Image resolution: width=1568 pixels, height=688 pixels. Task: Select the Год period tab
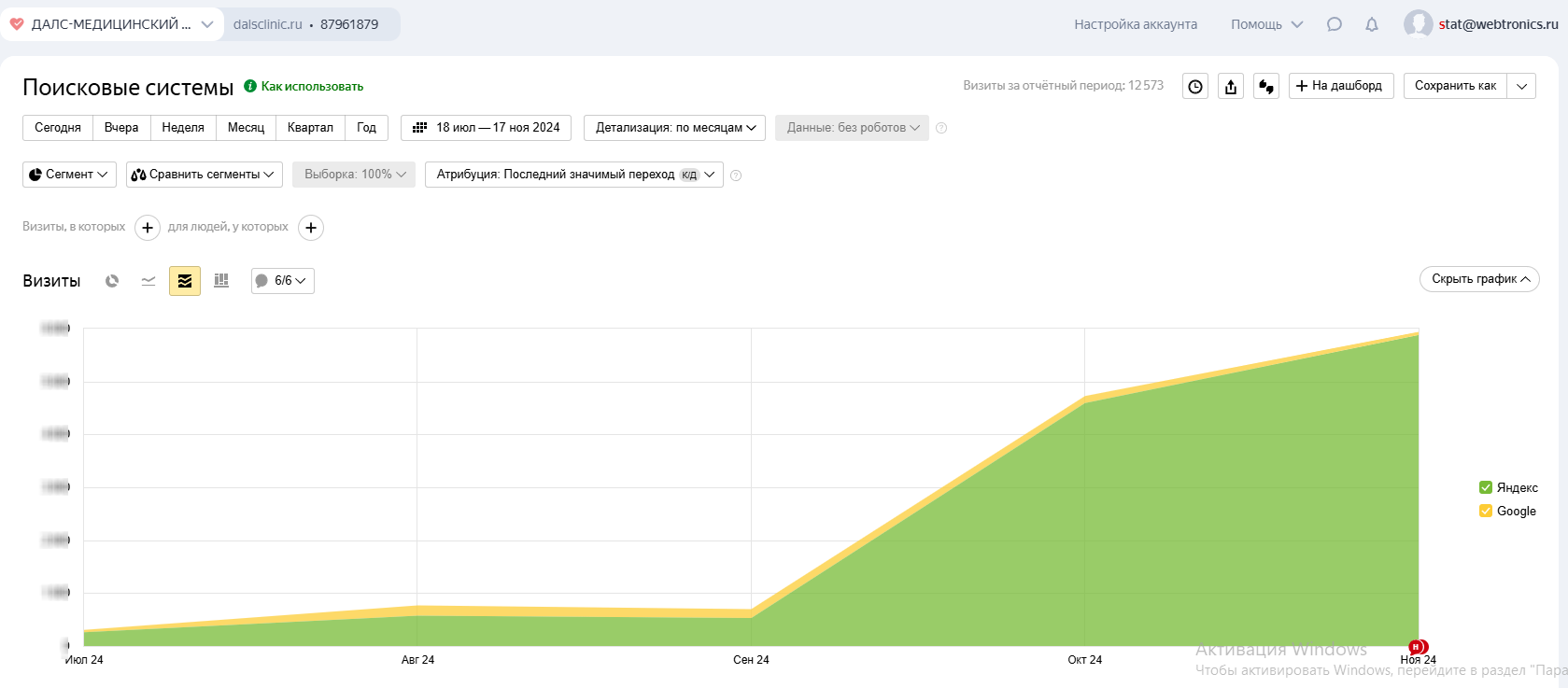(367, 128)
